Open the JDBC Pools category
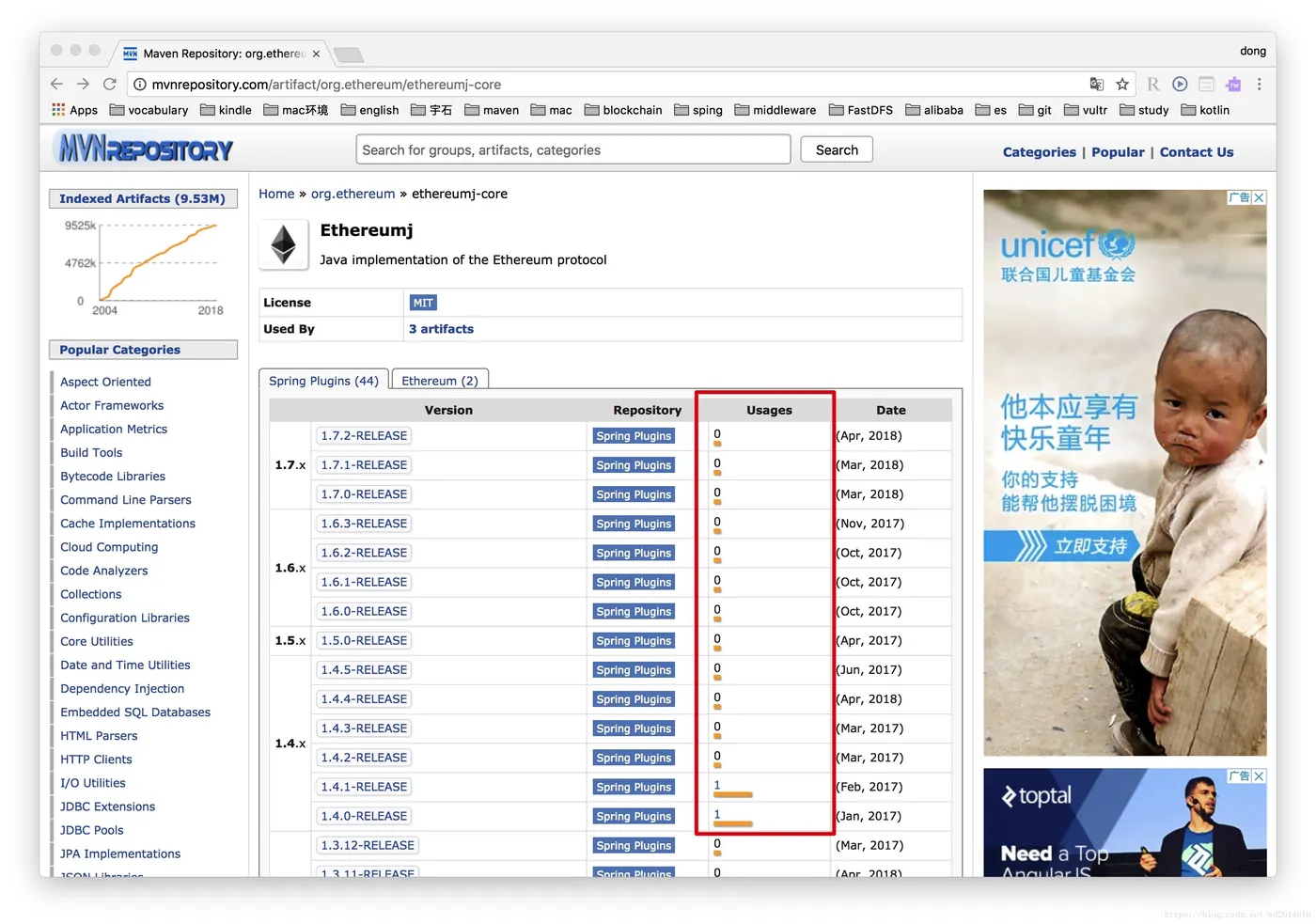 pyautogui.click(x=92, y=830)
